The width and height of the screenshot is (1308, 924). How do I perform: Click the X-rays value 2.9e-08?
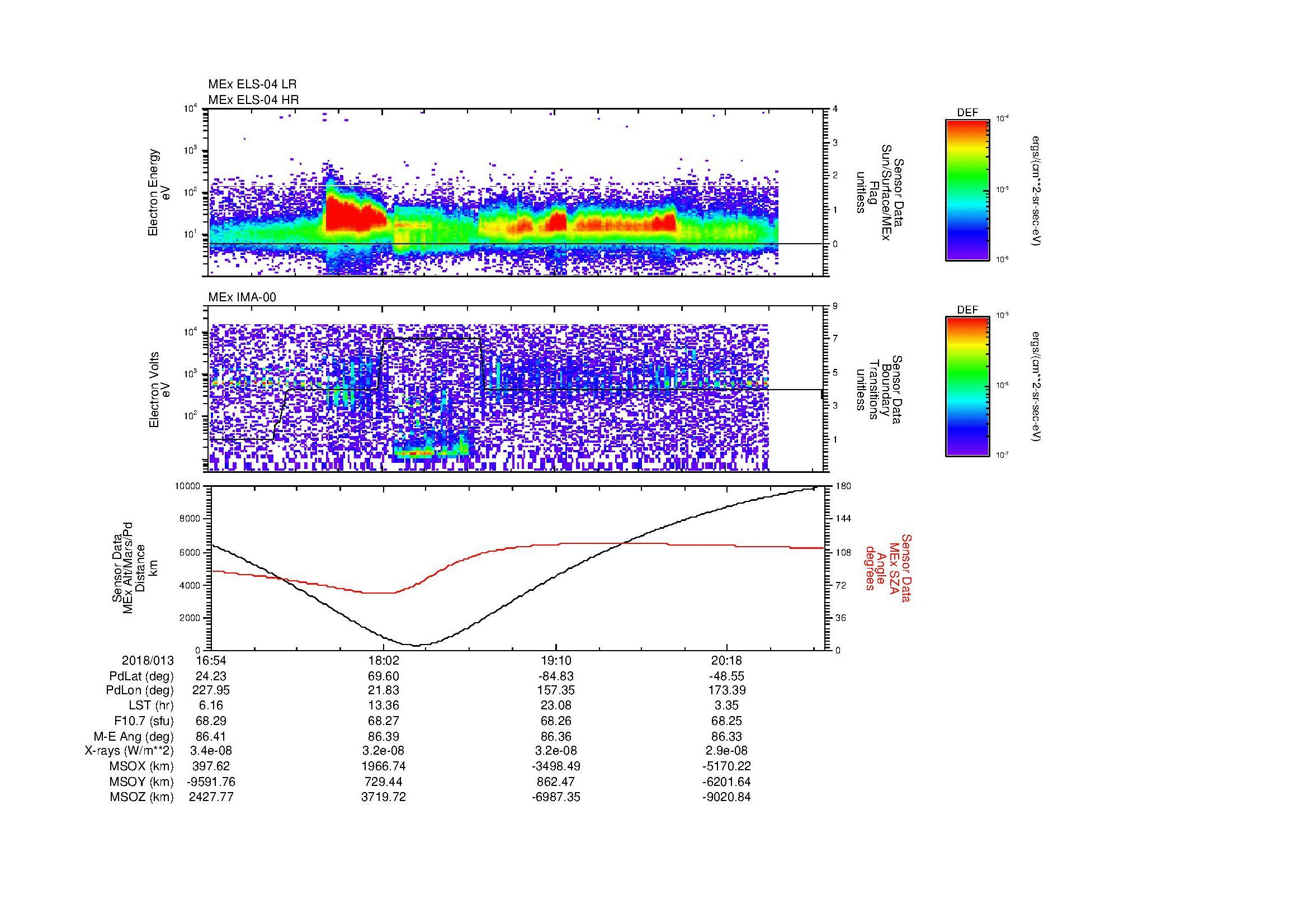click(x=727, y=751)
